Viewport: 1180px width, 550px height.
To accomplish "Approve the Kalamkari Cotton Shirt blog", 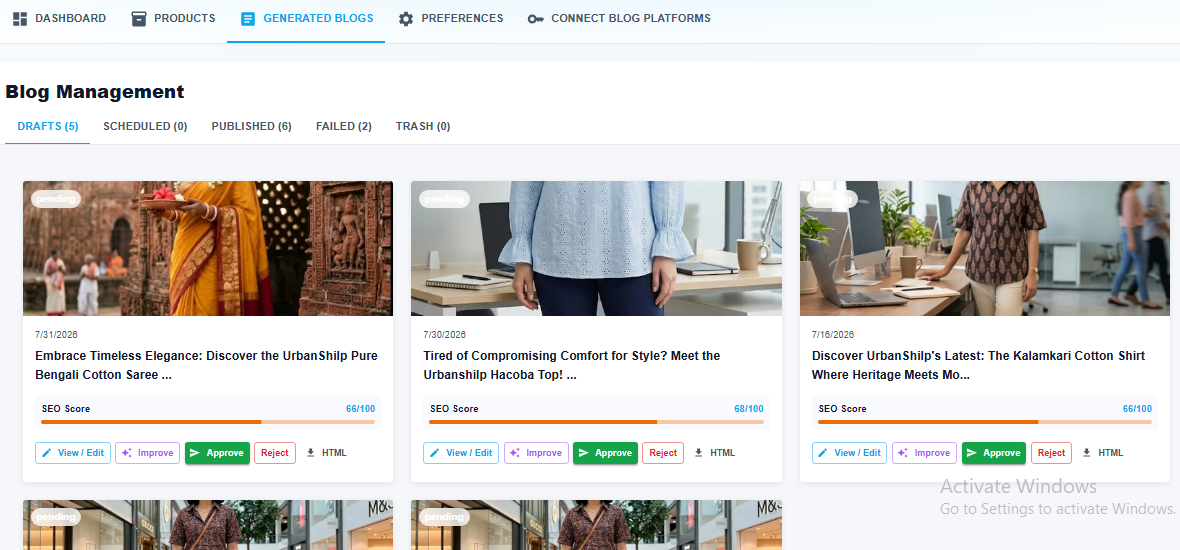I will pos(994,453).
